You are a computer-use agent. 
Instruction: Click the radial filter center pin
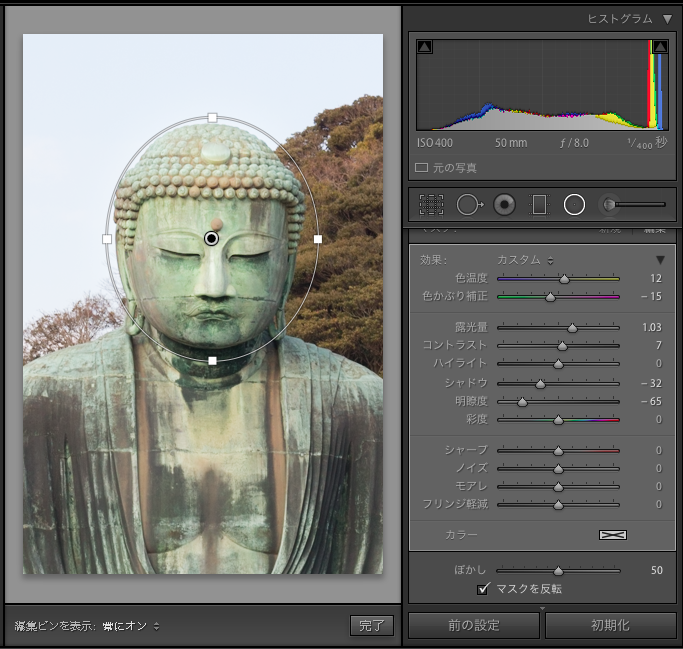212,238
